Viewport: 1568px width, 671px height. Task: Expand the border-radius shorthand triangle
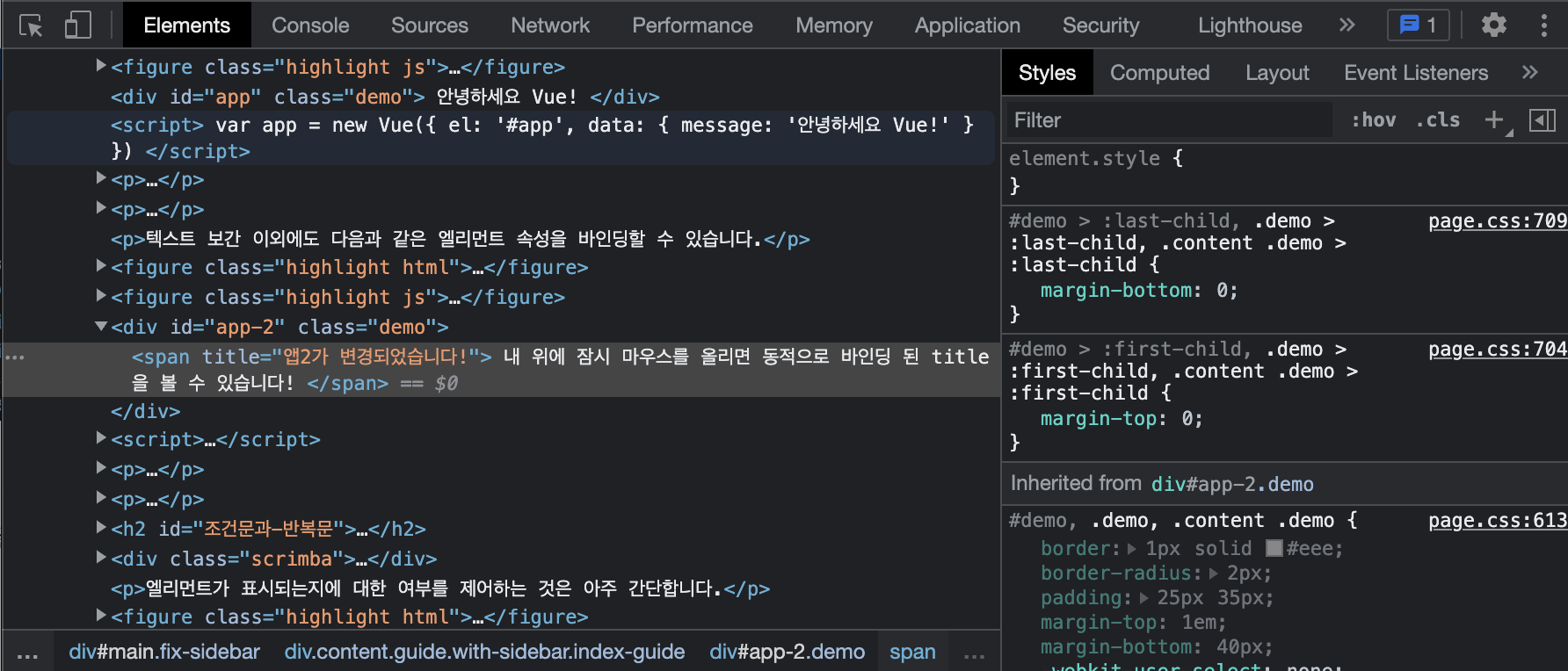pos(1214,573)
